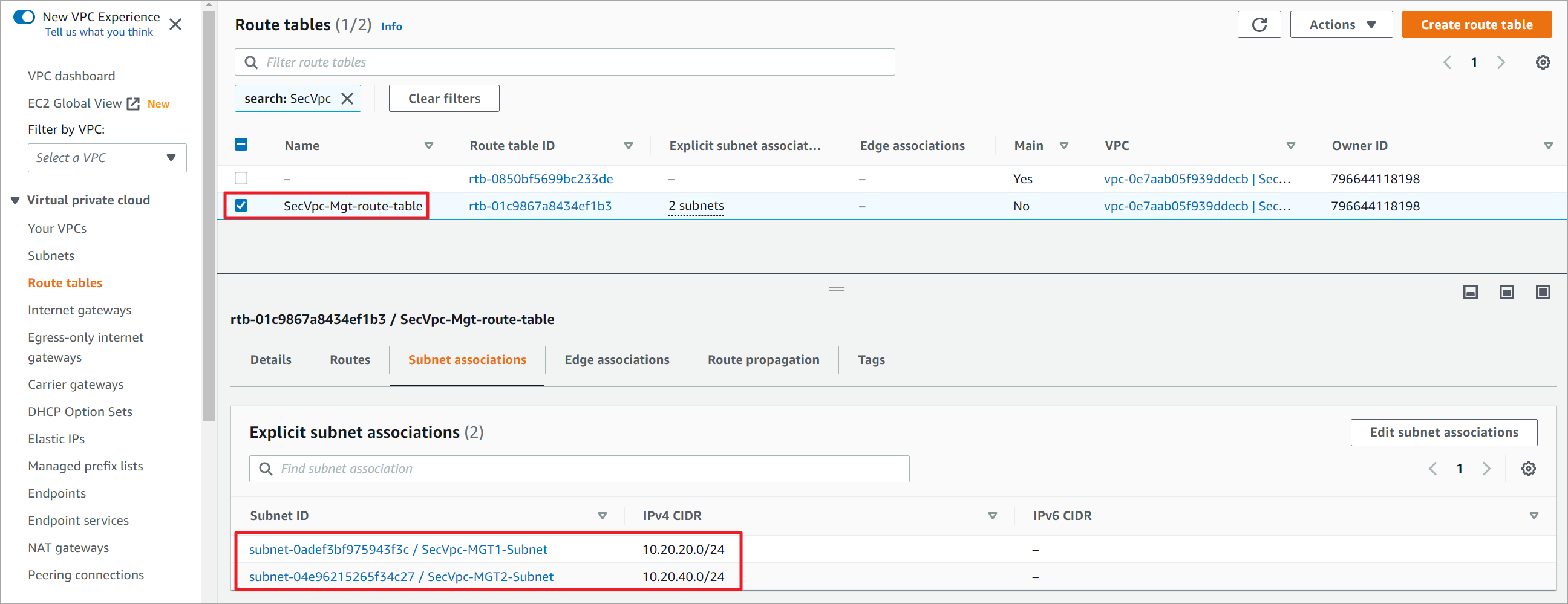Screen dimensions: 1568x604
Task: Open route tables preferences gear
Action: coord(1543,63)
